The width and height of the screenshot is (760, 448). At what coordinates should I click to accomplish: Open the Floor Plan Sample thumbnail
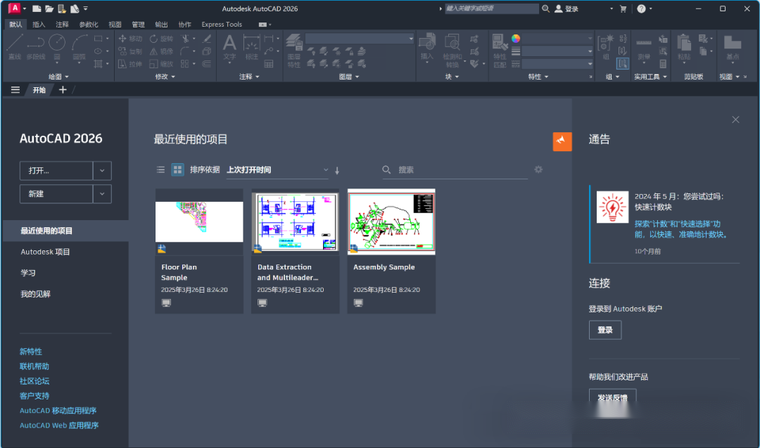tap(199, 222)
